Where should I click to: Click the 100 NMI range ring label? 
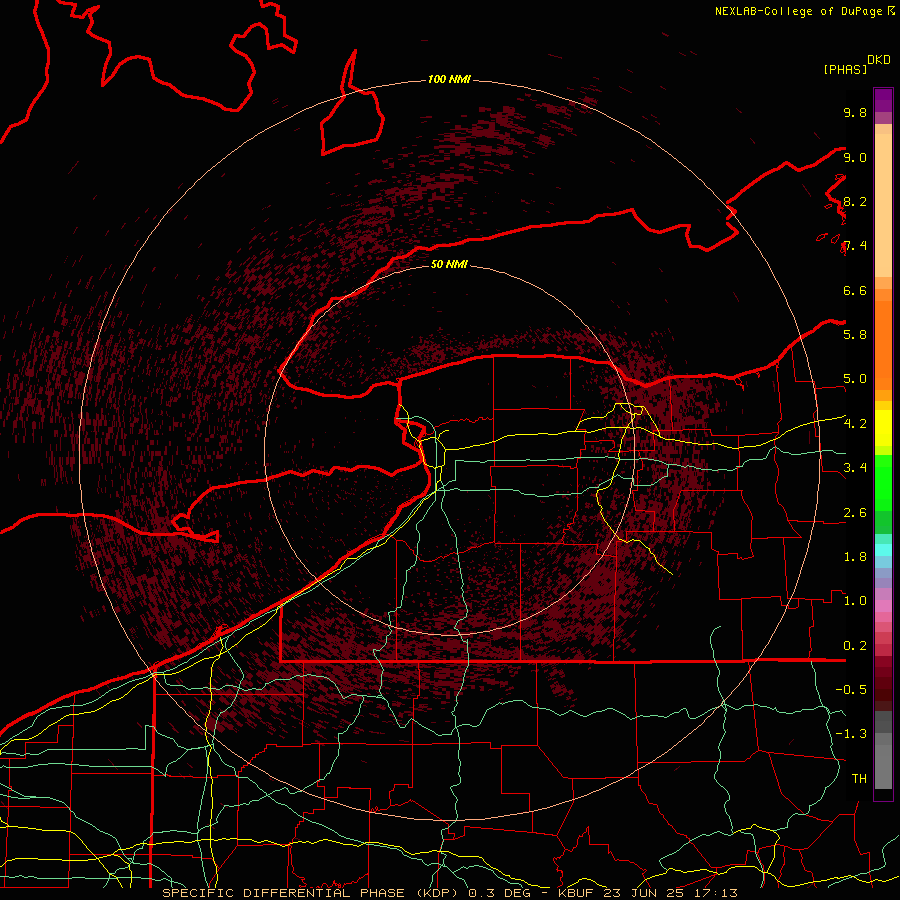449,79
